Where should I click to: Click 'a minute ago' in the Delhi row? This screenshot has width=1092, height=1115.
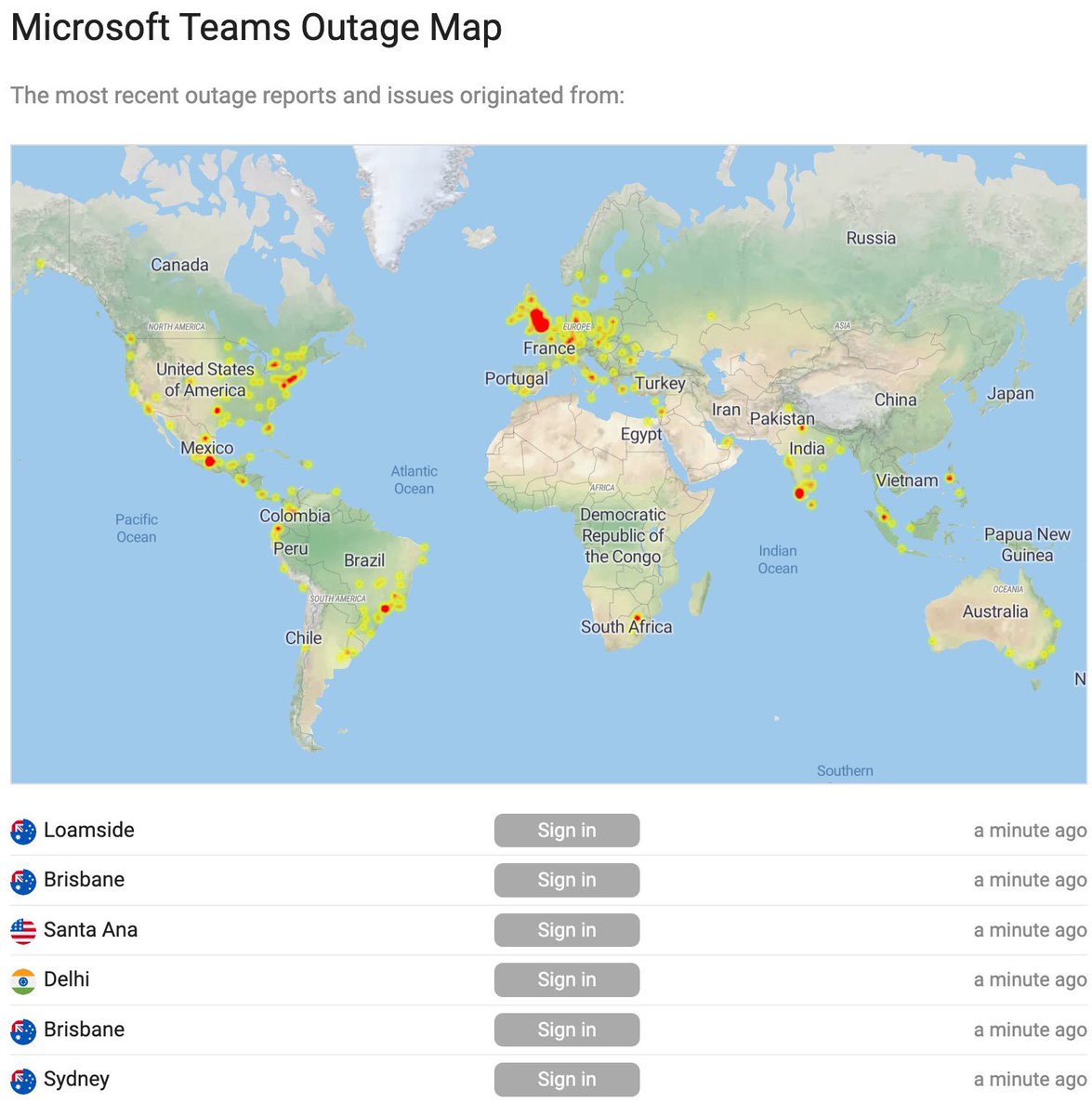coord(1030,980)
